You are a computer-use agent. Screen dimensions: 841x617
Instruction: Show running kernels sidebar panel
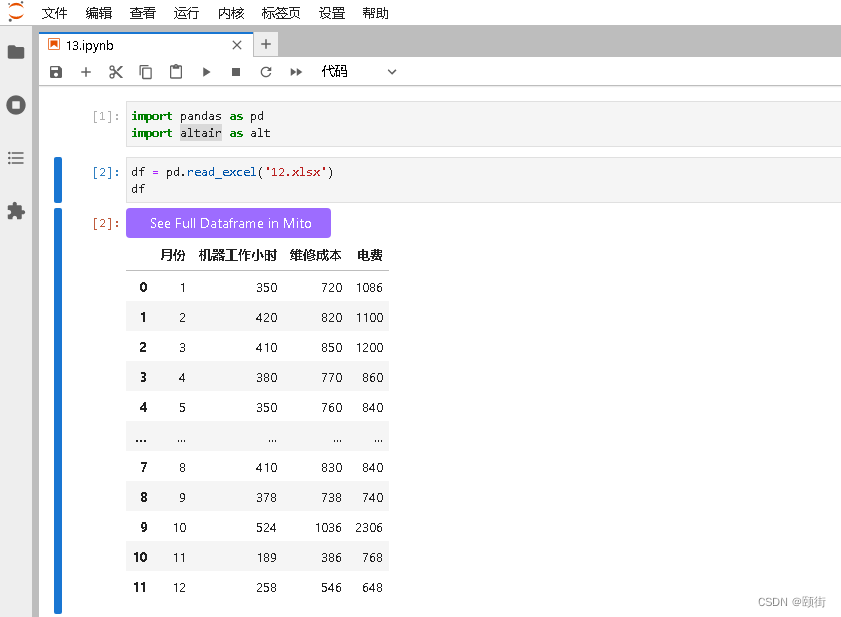tap(16, 105)
